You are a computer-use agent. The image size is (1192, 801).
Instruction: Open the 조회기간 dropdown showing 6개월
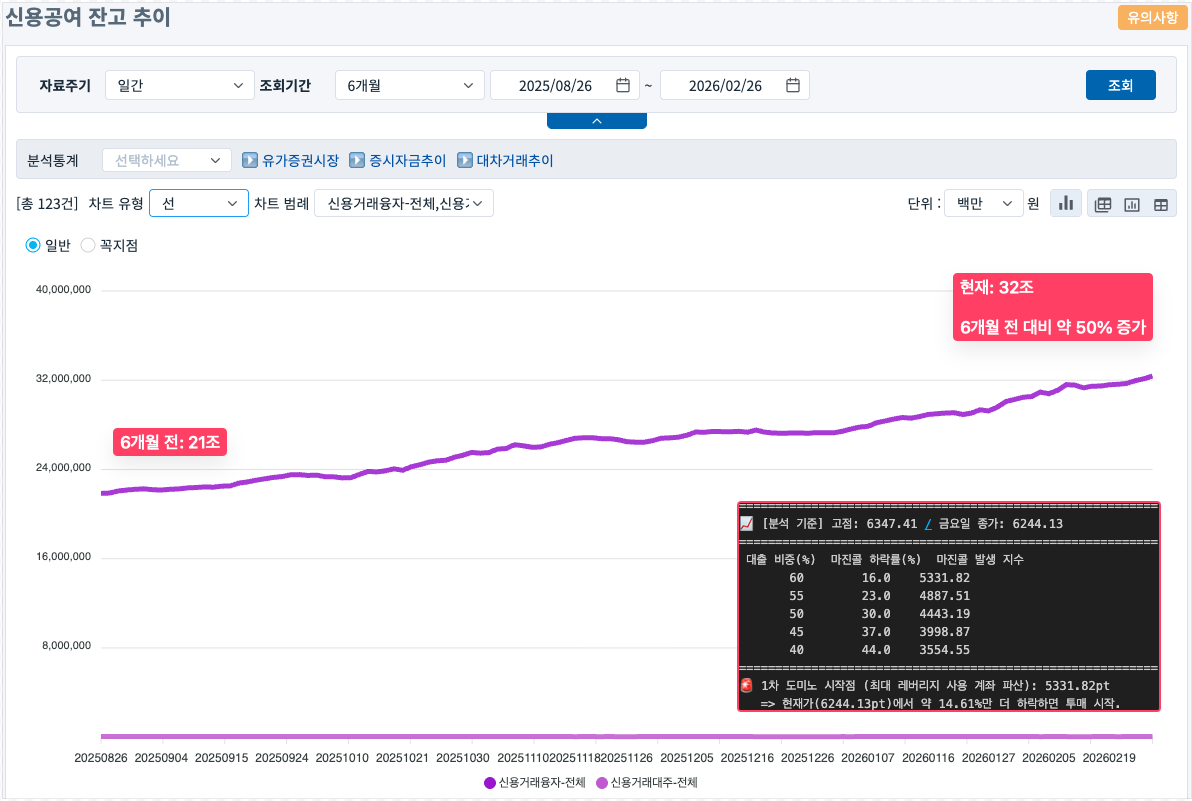pyautogui.click(x=410, y=85)
